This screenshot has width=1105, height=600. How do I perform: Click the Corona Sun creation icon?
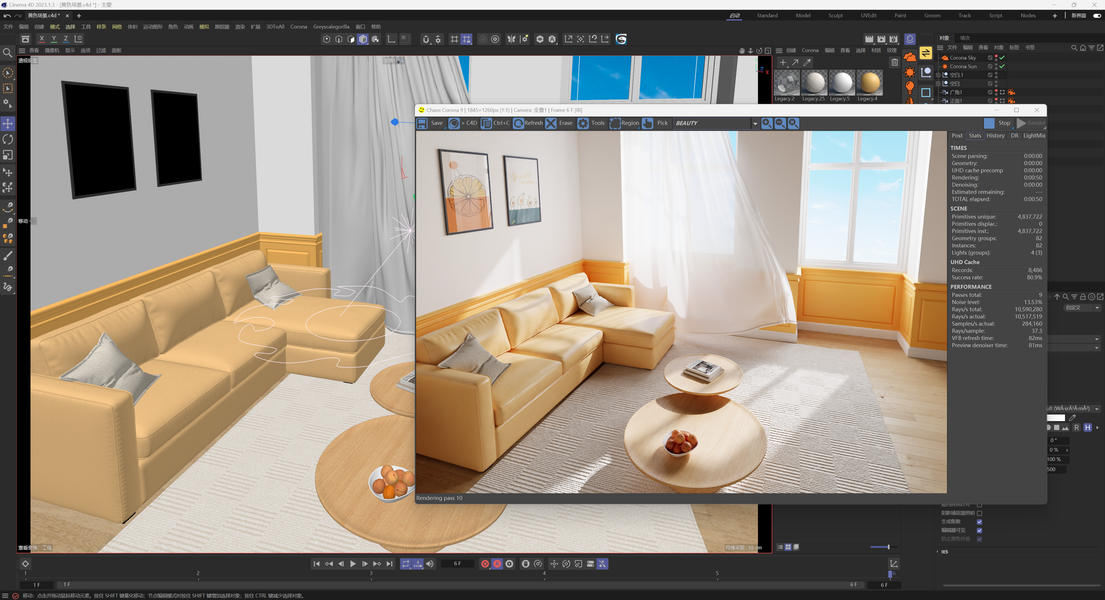coord(910,72)
